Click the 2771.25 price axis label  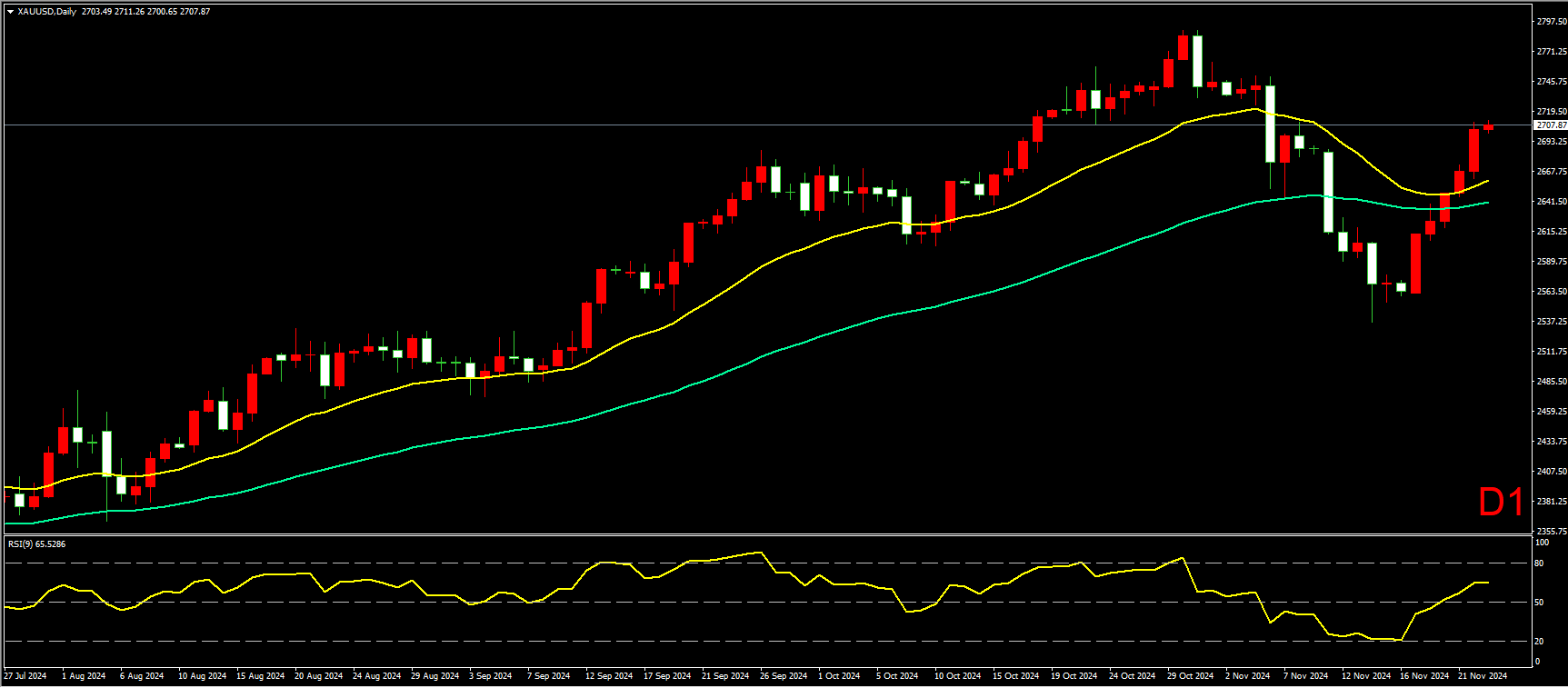click(x=1551, y=51)
